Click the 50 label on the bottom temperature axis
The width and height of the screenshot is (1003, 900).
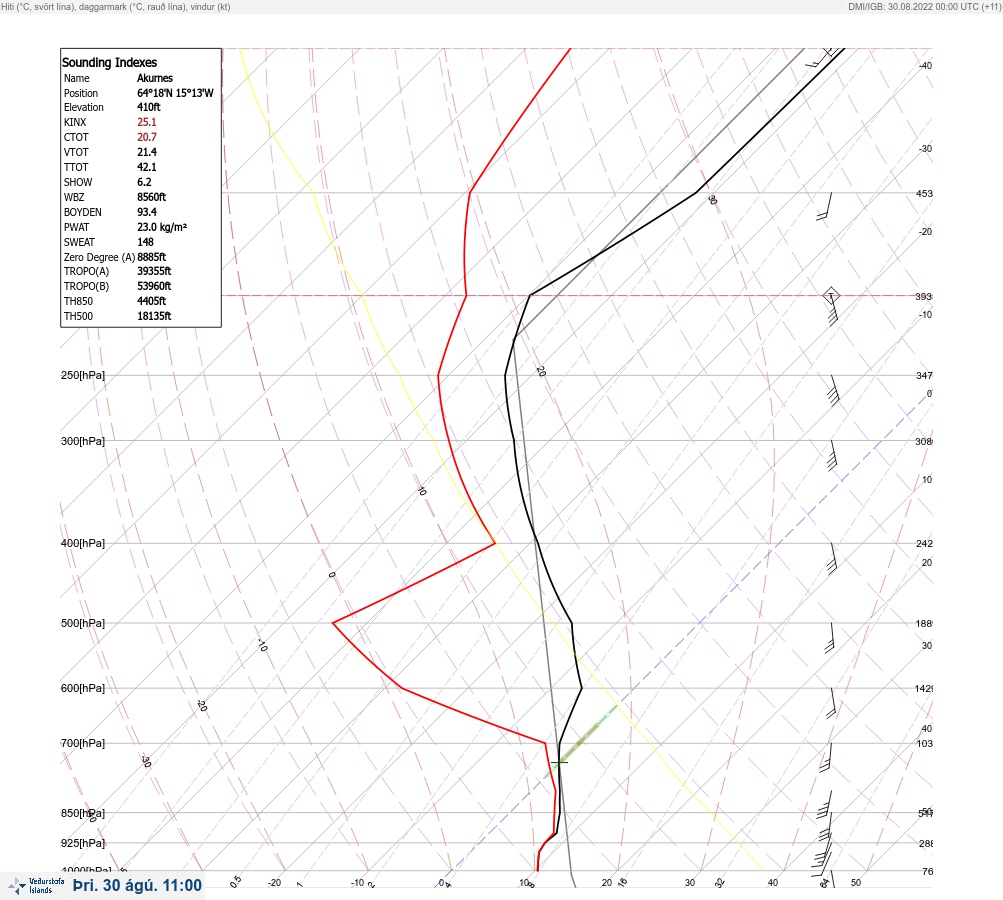[856, 883]
